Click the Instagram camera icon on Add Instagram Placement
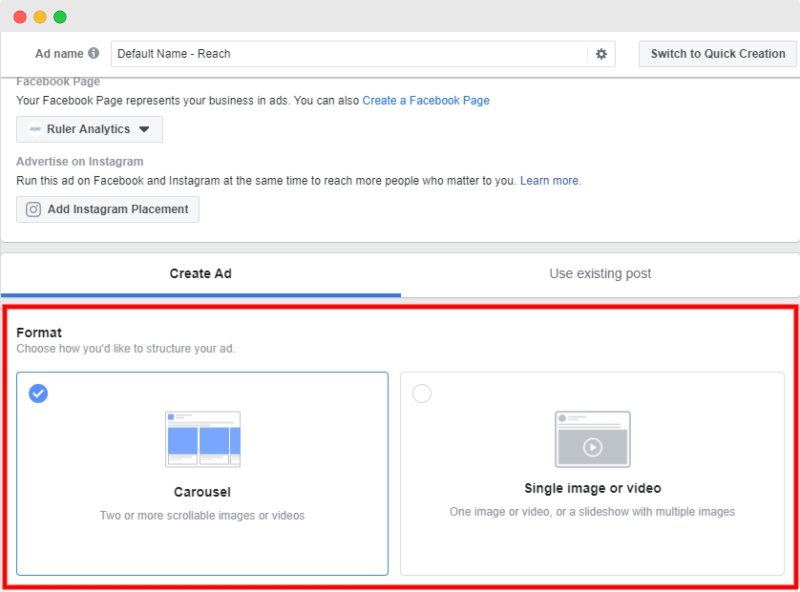The height and width of the screenshot is (592, 800). (x=32, y=209)
